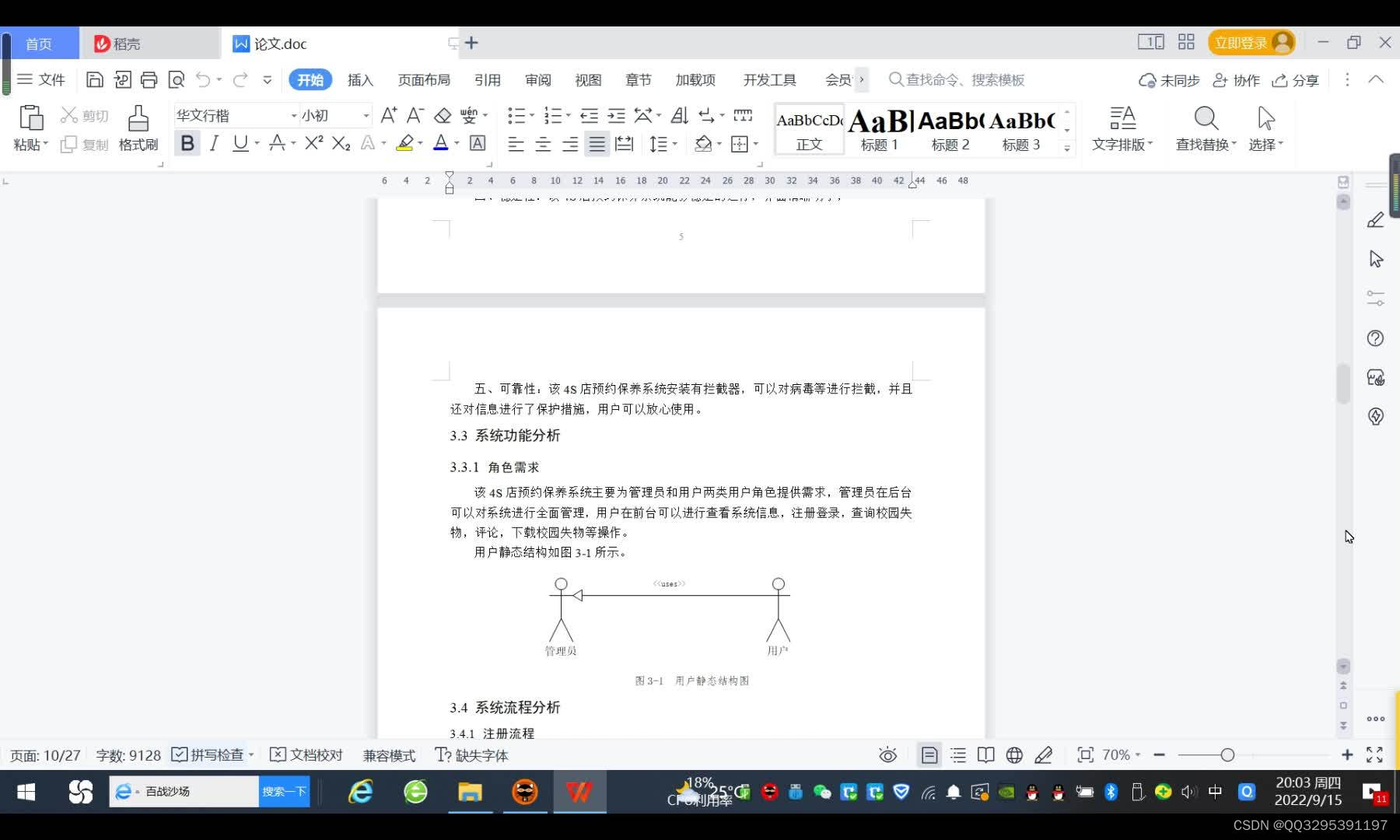Open the 文件 menu

coord(41,79)
